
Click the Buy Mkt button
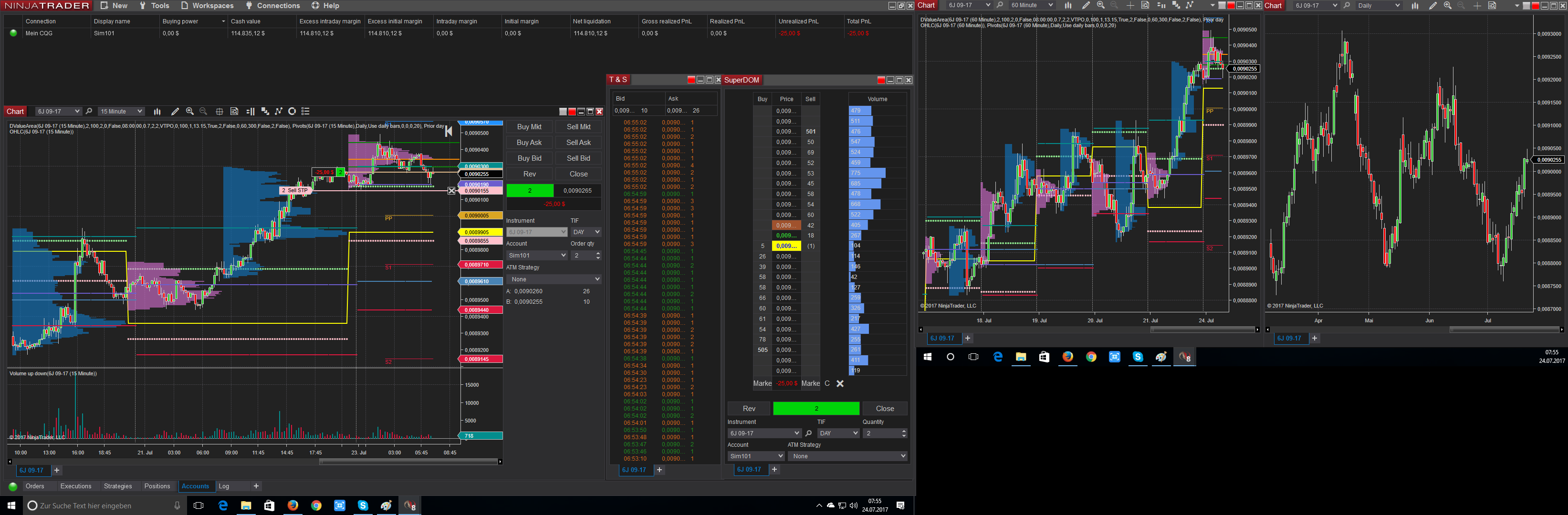tap(529, 127)
